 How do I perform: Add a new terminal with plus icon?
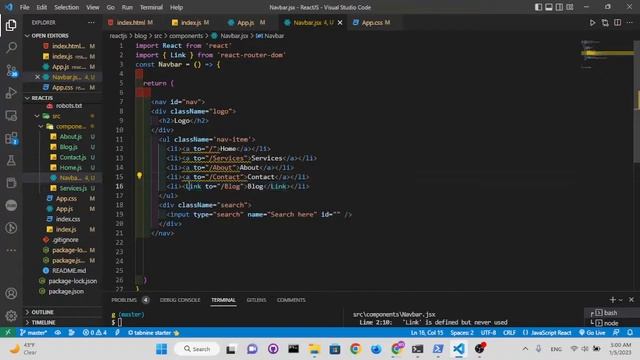point(612,300)
